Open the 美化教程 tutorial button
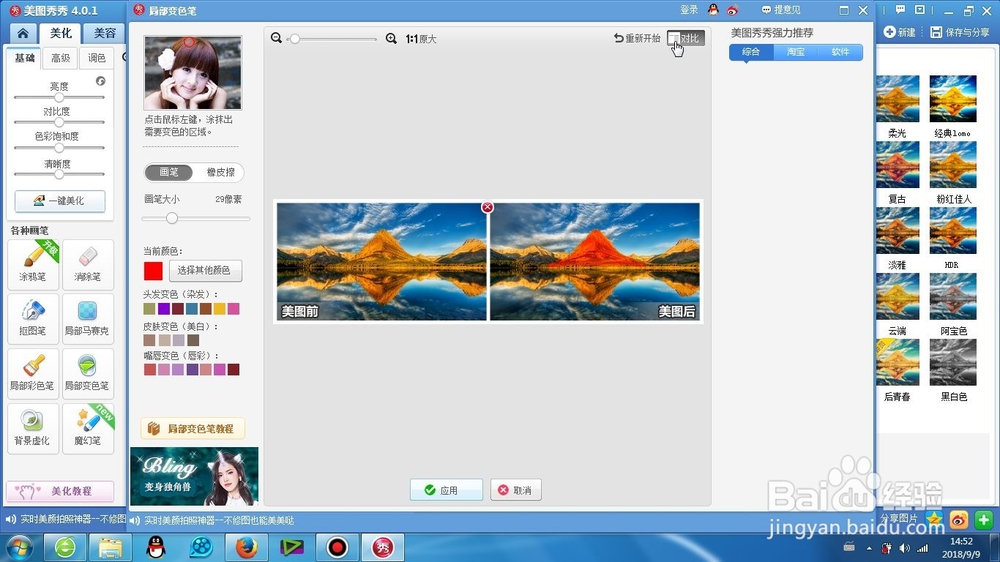 click(x=60, y=491)
